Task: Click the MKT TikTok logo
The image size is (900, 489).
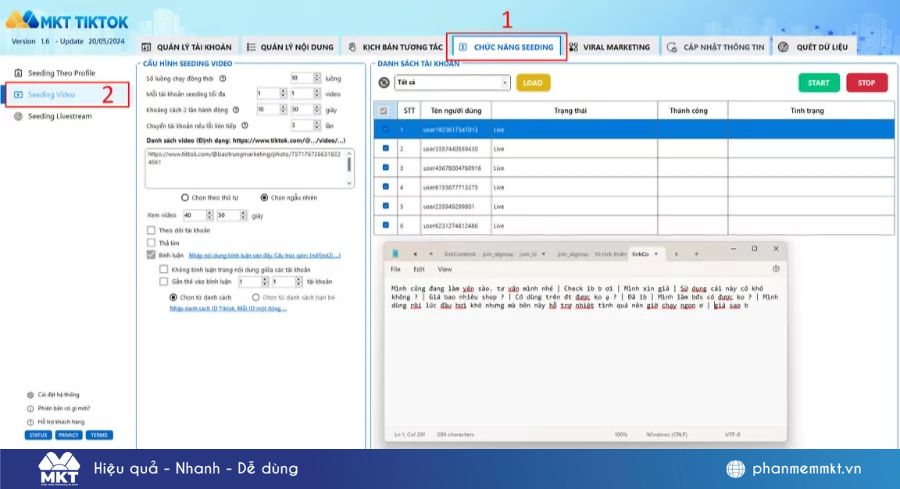Action: (67, 22)
